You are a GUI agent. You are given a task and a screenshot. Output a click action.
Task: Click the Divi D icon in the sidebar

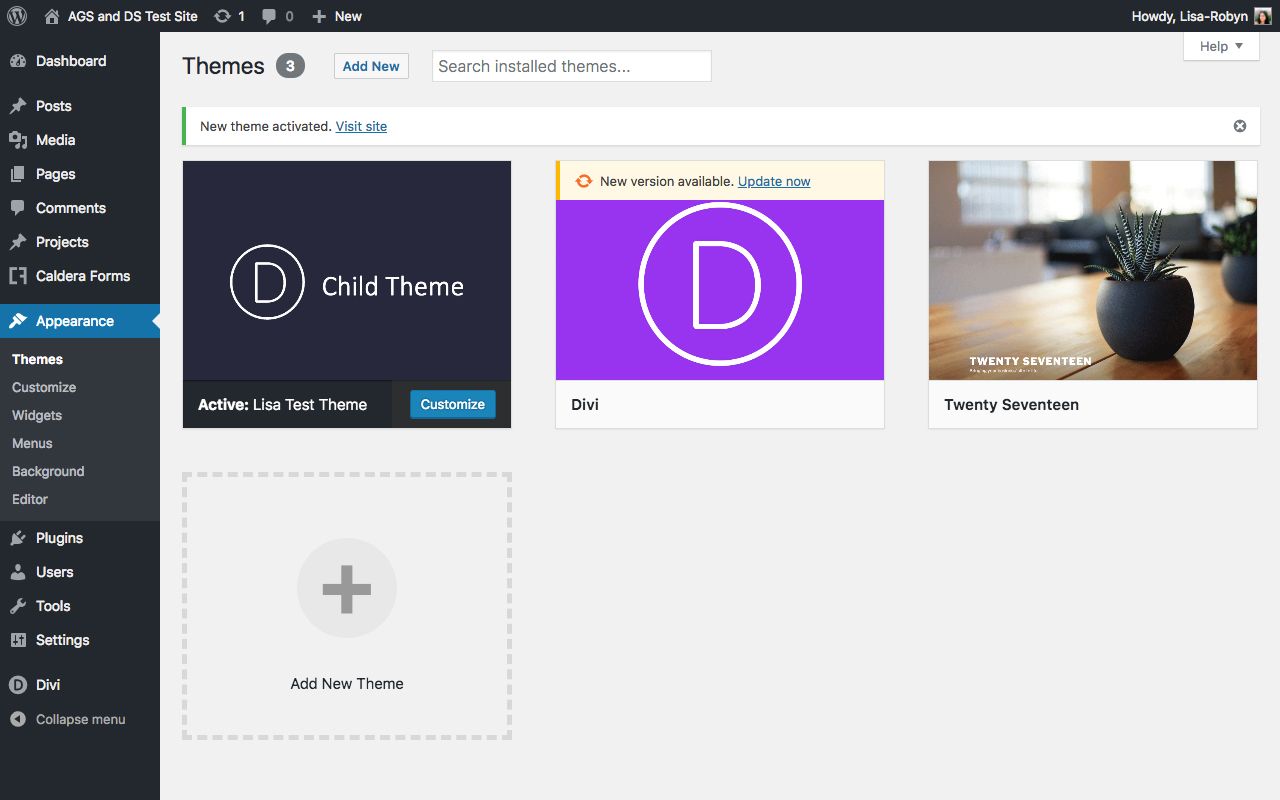pyautogui.click(x=18, y=685)
